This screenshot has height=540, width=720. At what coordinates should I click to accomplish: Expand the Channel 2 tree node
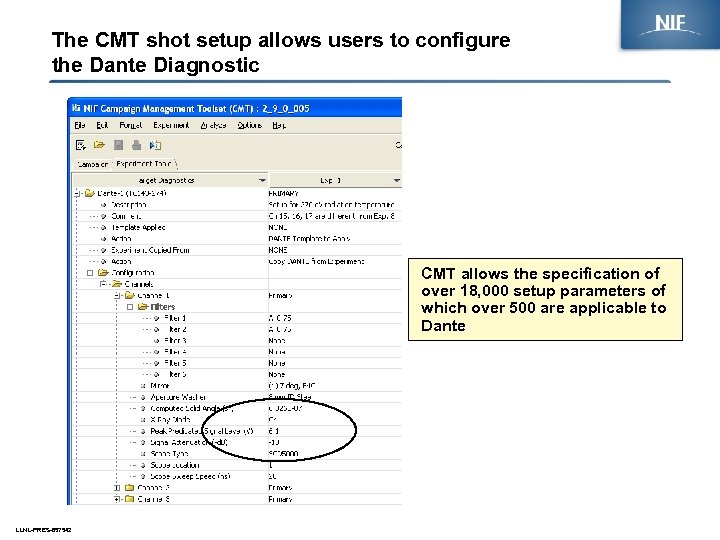pos(117,487)
